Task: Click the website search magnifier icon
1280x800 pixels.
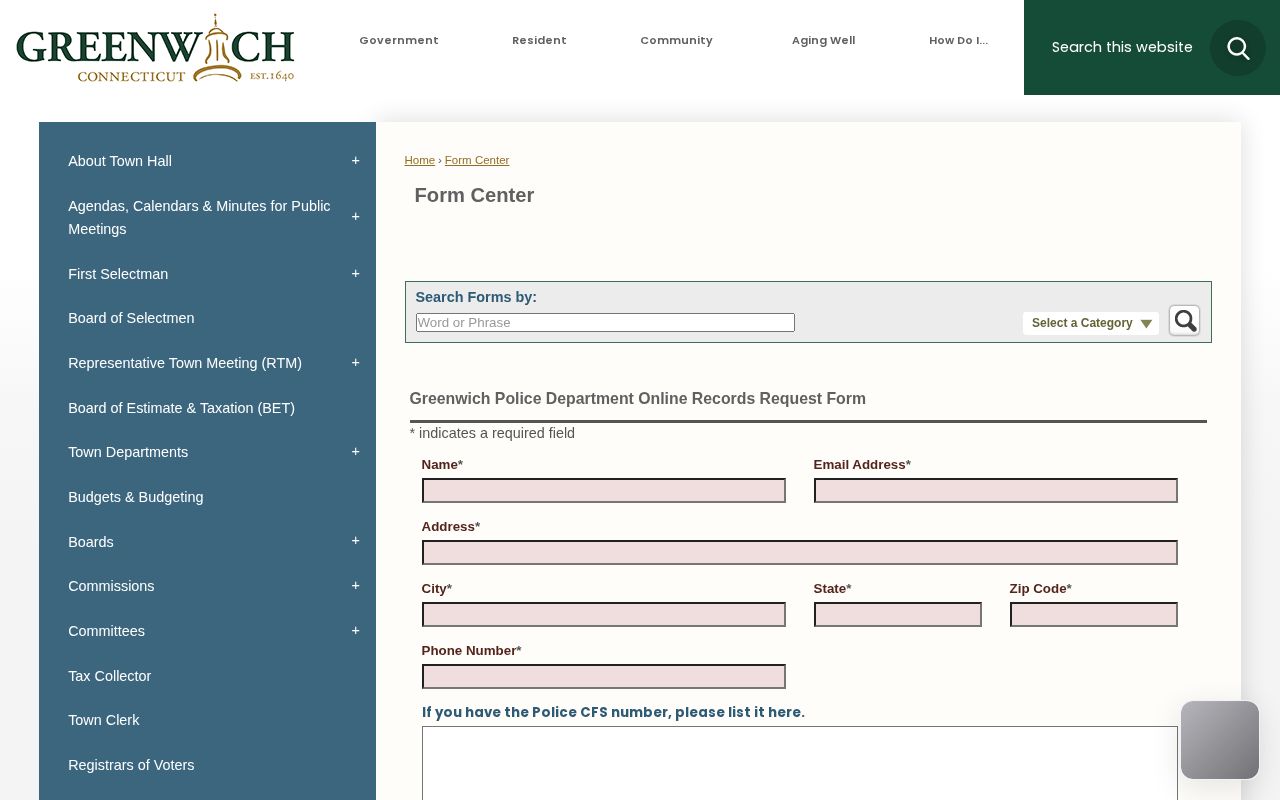Action: click(1238, 48)
